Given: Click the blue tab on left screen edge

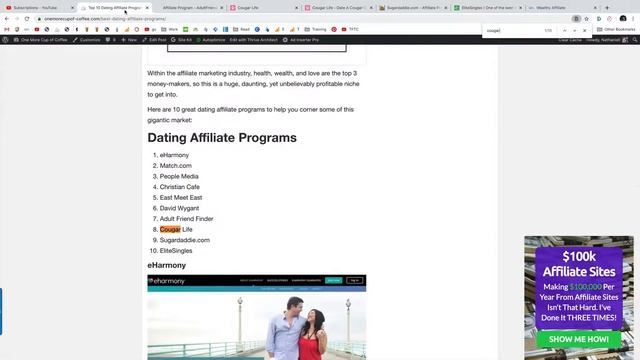Looking at the screenshot, I should [1, 311].
